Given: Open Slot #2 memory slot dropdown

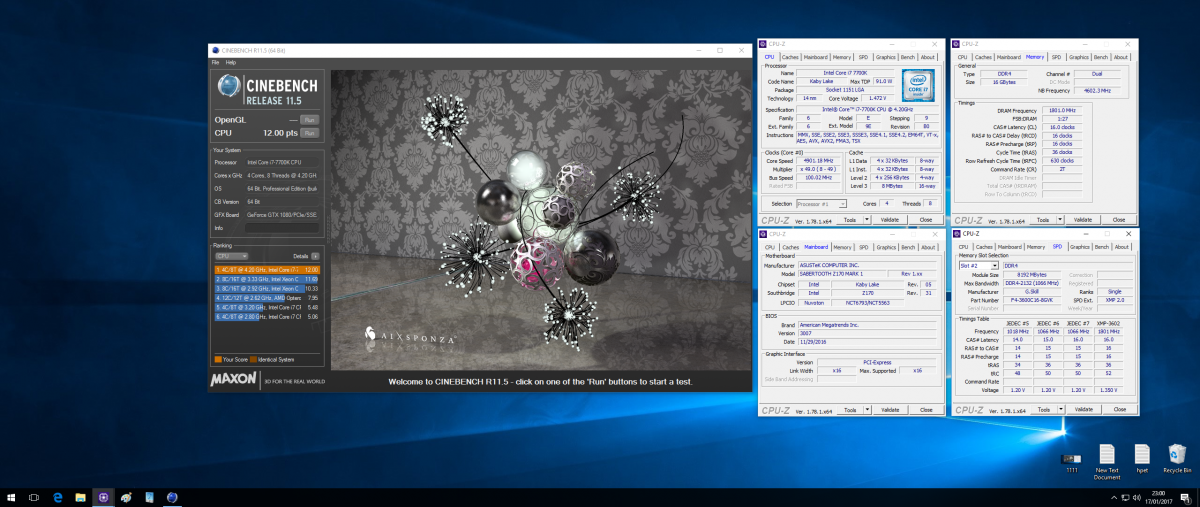Looking at the screenshot, I should click(x=977, y=266).
